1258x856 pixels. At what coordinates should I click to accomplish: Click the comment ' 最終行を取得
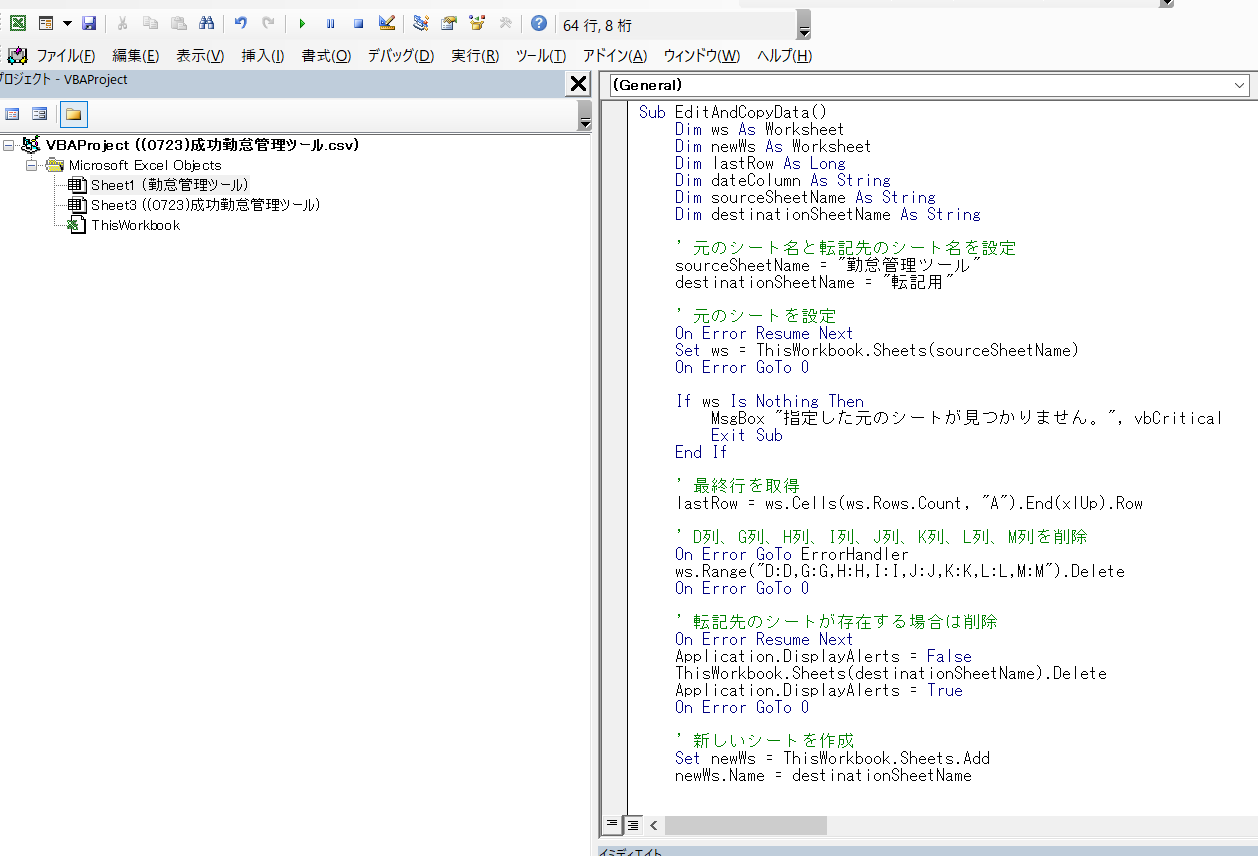[x=738, y=486]
